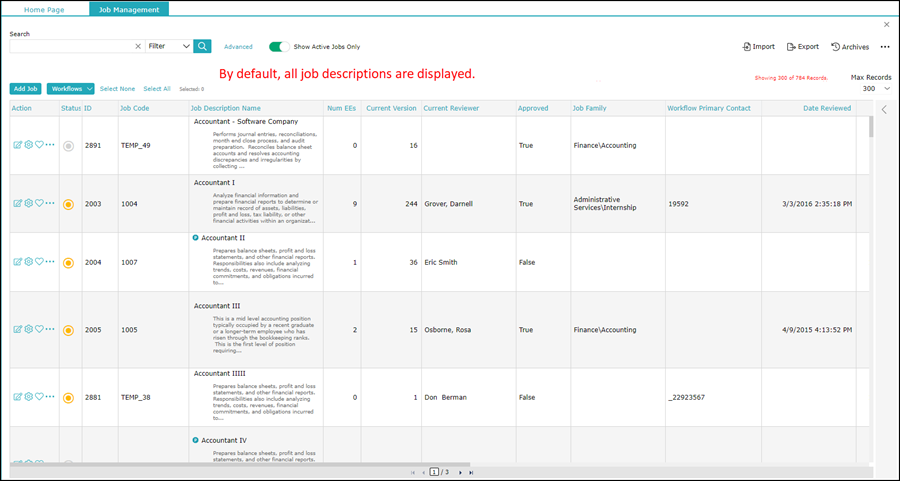The width and height of the screenshot is (900, 481).
Task: Open the Archives view
Action: pyautogui.click(x=850, y=46)
